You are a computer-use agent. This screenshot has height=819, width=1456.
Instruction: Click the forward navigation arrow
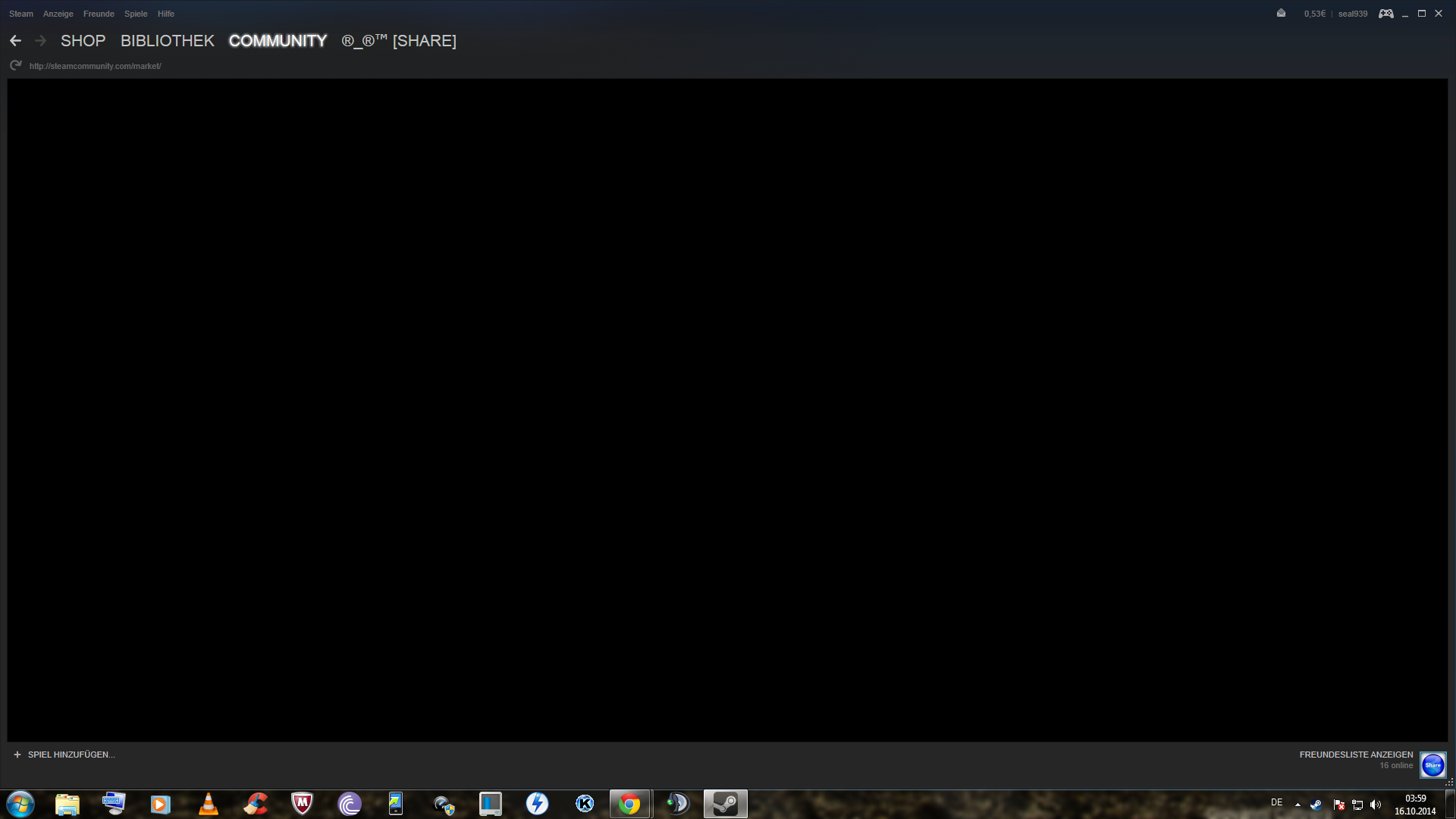(41, 41)
